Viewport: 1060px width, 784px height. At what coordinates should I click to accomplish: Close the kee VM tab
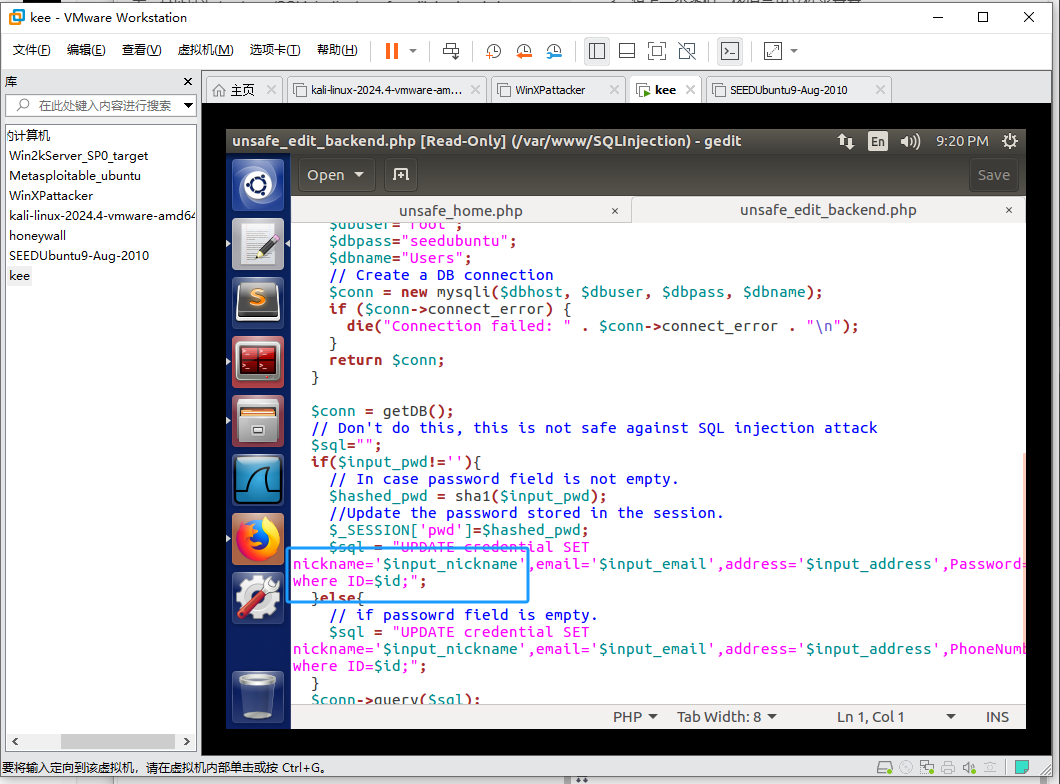(x=690, y=90)
